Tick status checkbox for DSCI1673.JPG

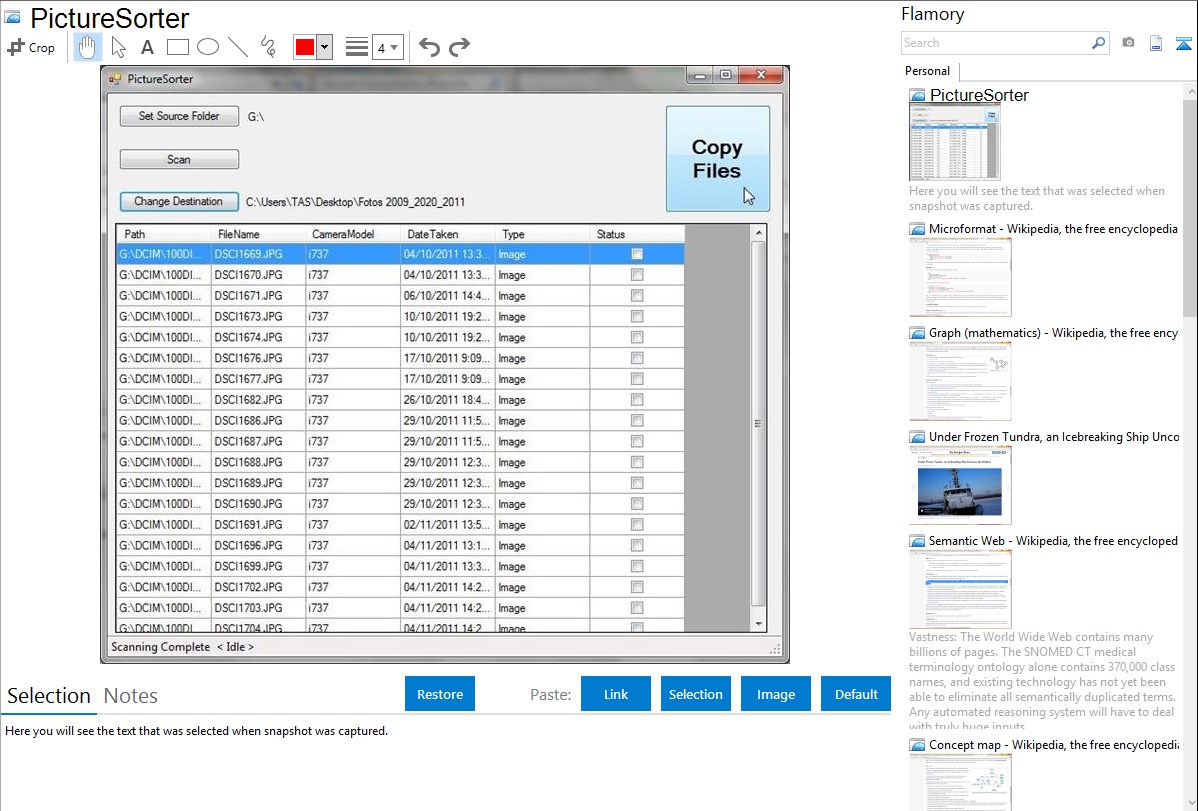[637, 316]
